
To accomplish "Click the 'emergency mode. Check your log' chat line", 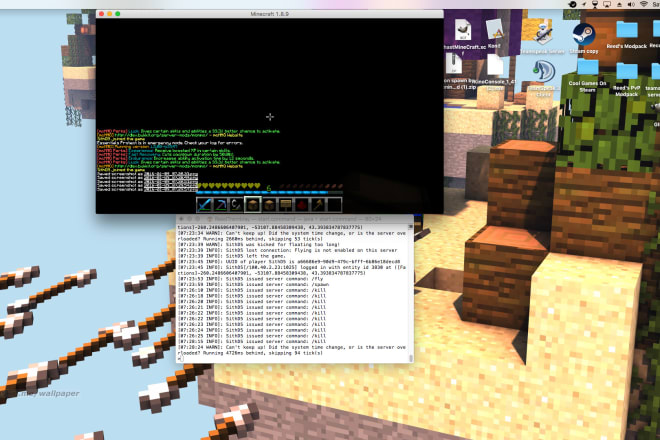I will (170, 143).
